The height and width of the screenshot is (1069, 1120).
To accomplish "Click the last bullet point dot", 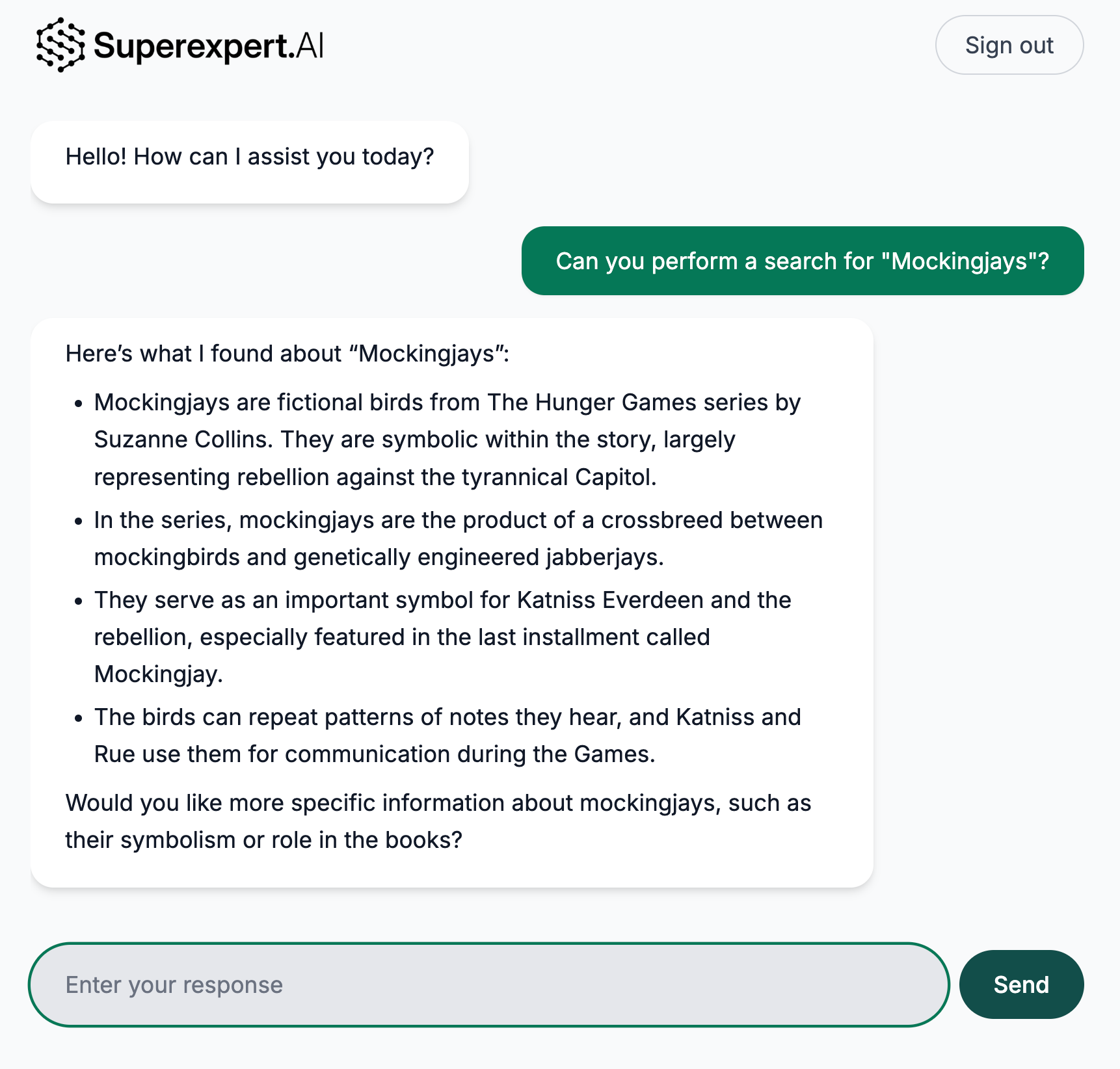I will click(79, 719).
